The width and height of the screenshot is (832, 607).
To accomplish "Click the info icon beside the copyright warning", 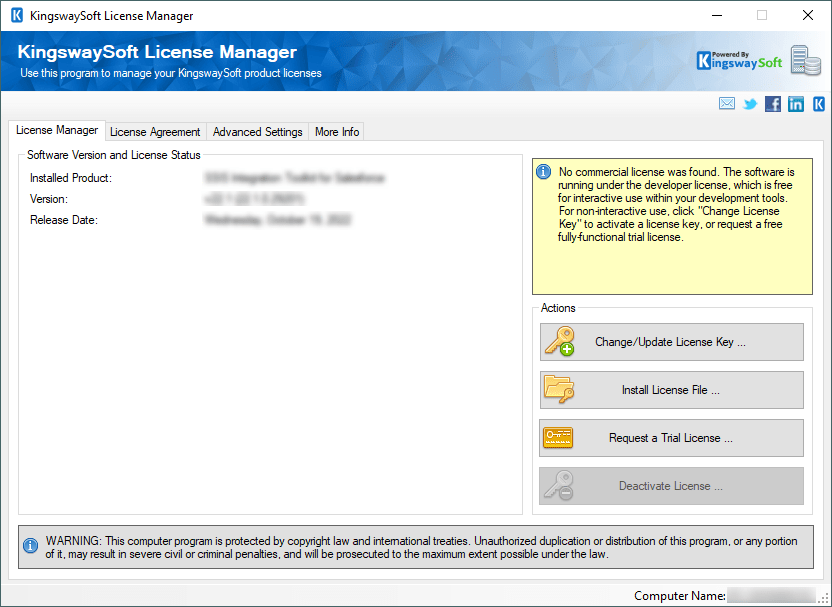I will 30,545.
